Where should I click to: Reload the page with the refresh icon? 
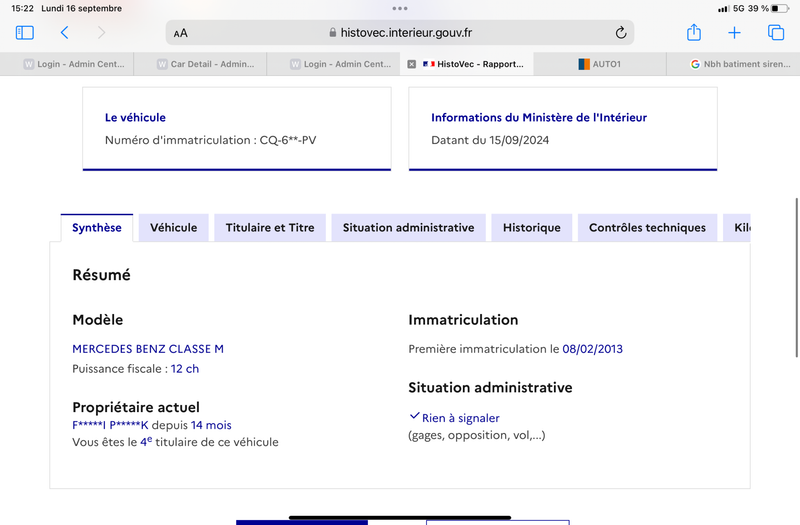pos(620,33)
